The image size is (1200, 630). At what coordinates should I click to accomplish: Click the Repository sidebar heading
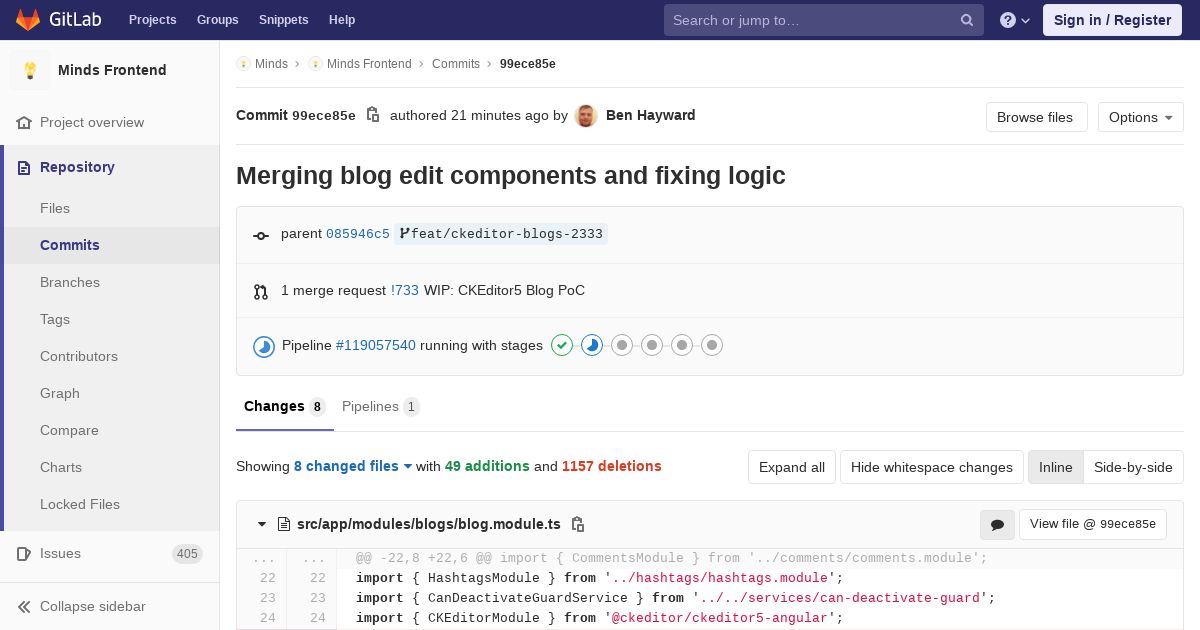point(77,167)
